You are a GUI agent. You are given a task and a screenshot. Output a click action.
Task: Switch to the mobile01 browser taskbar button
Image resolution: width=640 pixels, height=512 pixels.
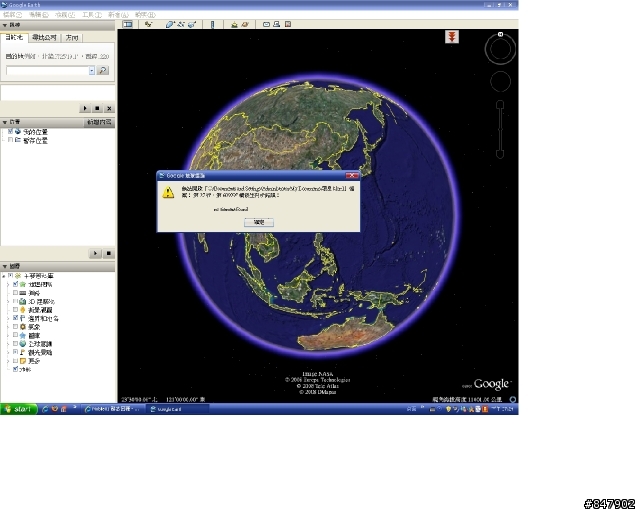click(113, 409)
